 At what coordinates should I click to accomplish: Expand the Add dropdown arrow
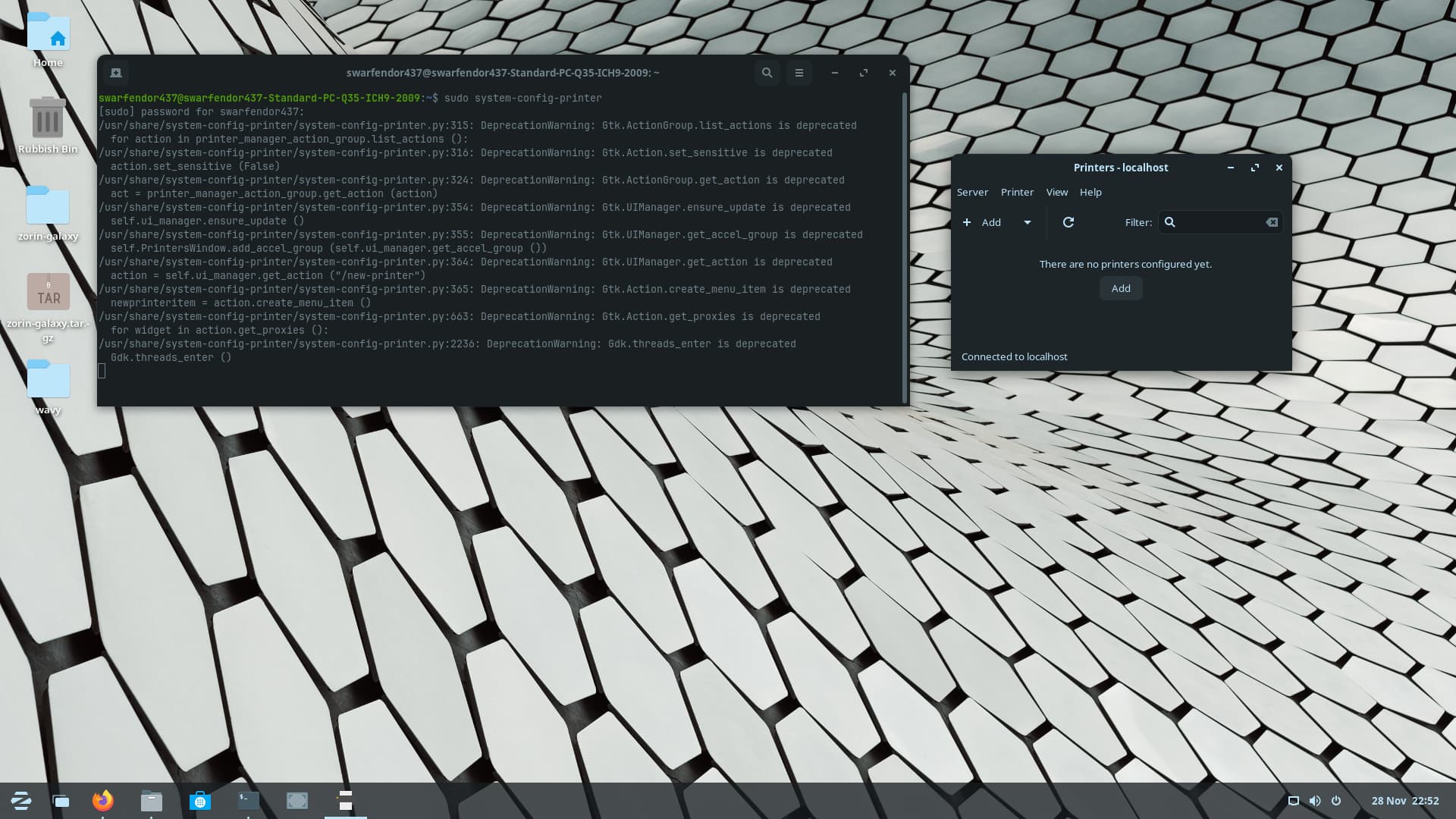(x=1027, y=222)
